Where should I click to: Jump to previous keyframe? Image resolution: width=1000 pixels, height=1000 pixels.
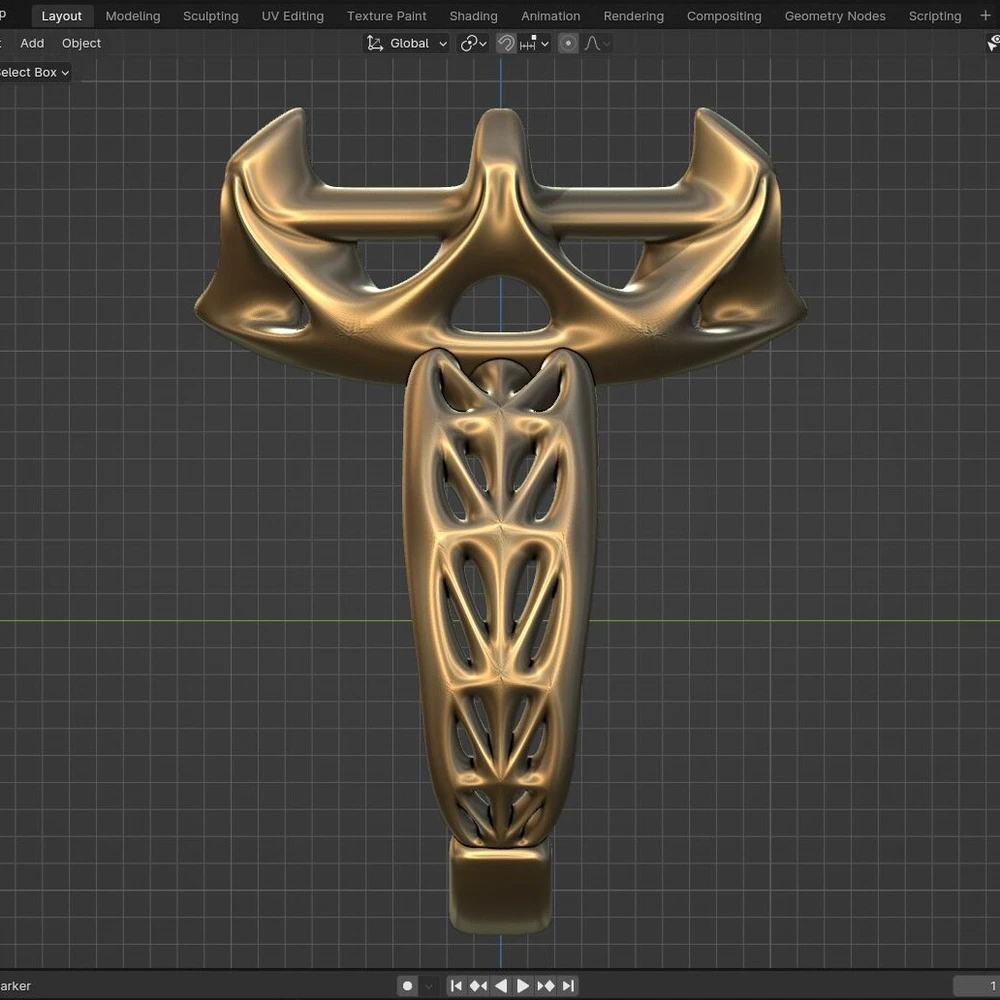coord(478,985)
